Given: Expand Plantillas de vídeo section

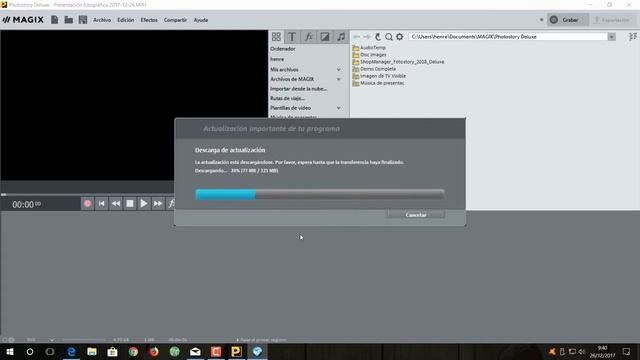Looking at the screenshot, I should click(x=338, y=108).
